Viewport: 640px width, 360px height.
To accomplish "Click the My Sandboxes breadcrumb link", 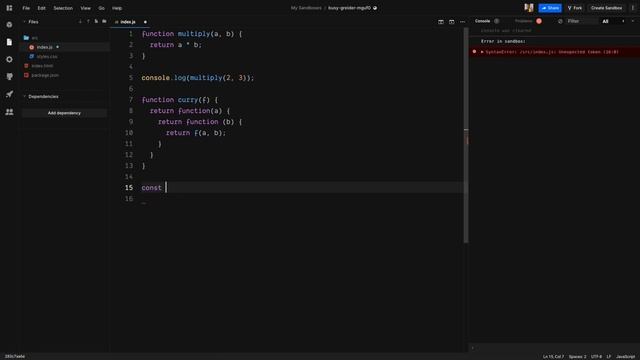I will 306,8.
